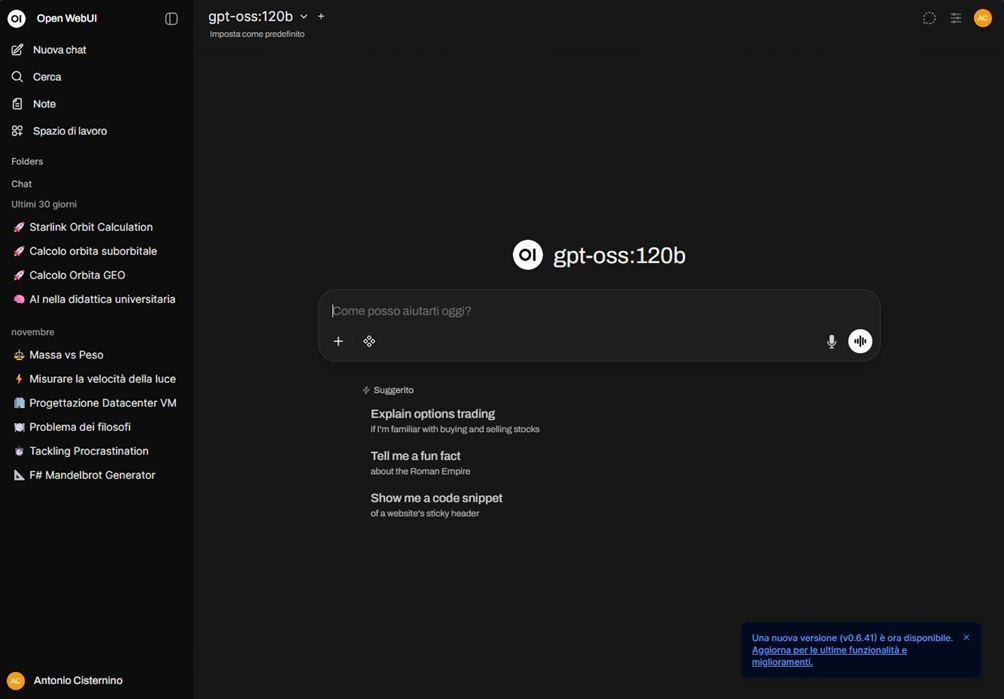1004x699 pixels.
Task: Open the top-right user avatar menu
Action: click(x=982, y=18)
